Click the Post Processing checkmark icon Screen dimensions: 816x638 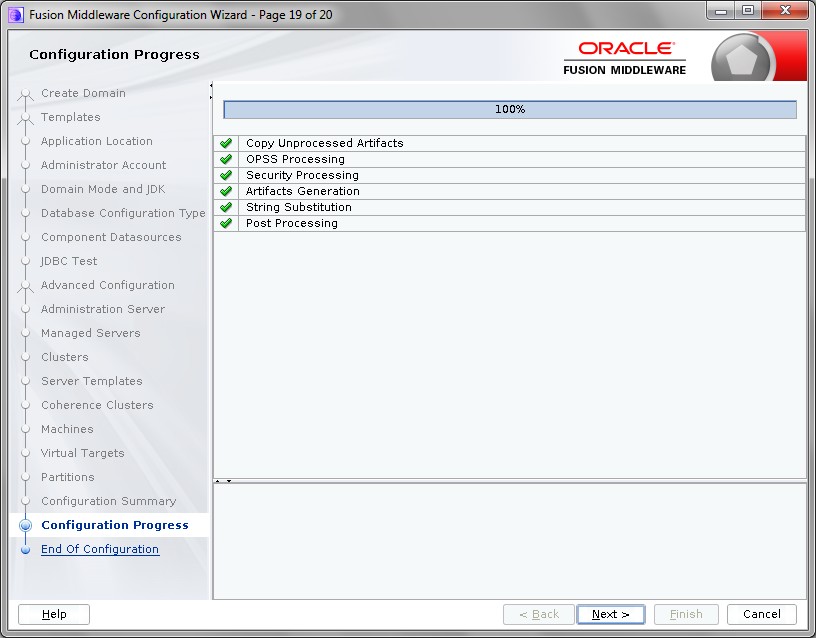tap(226, 223)
